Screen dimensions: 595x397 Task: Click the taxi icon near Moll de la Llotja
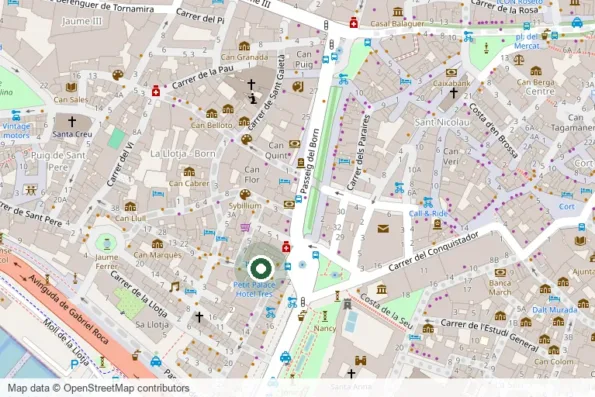[x=156, y=361]
